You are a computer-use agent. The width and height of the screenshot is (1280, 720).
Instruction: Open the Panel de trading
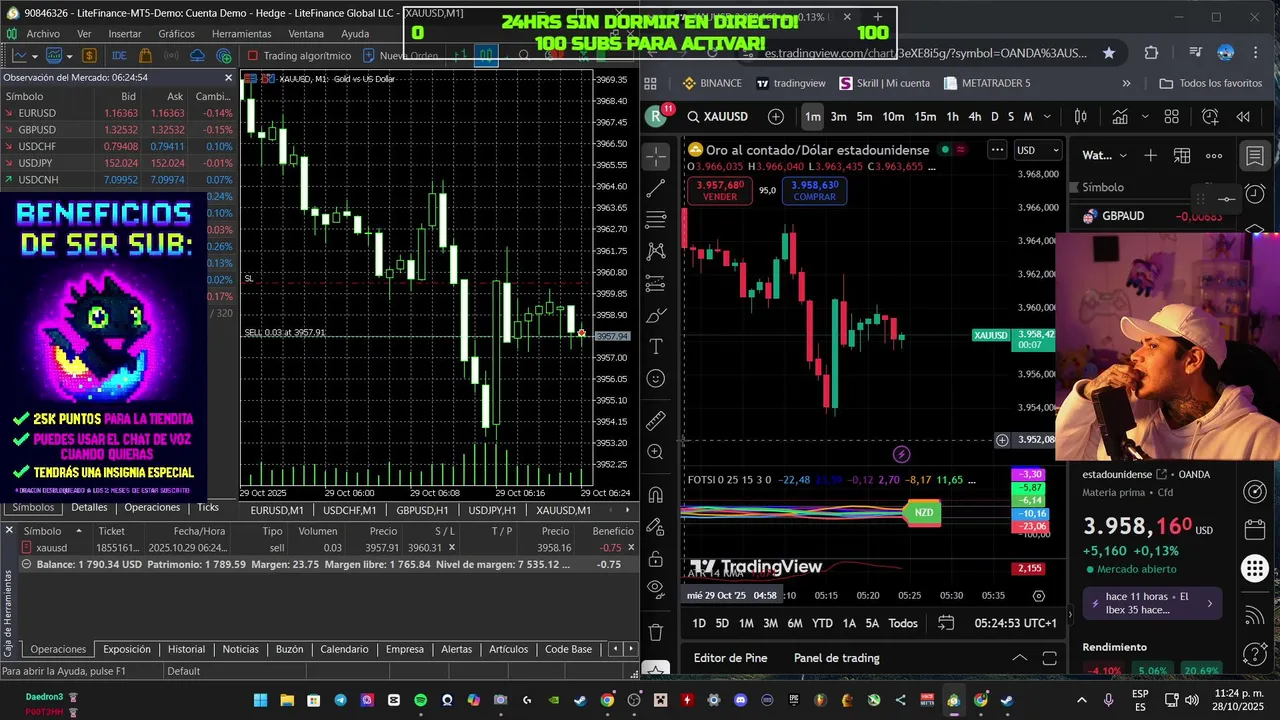(837, 658)
